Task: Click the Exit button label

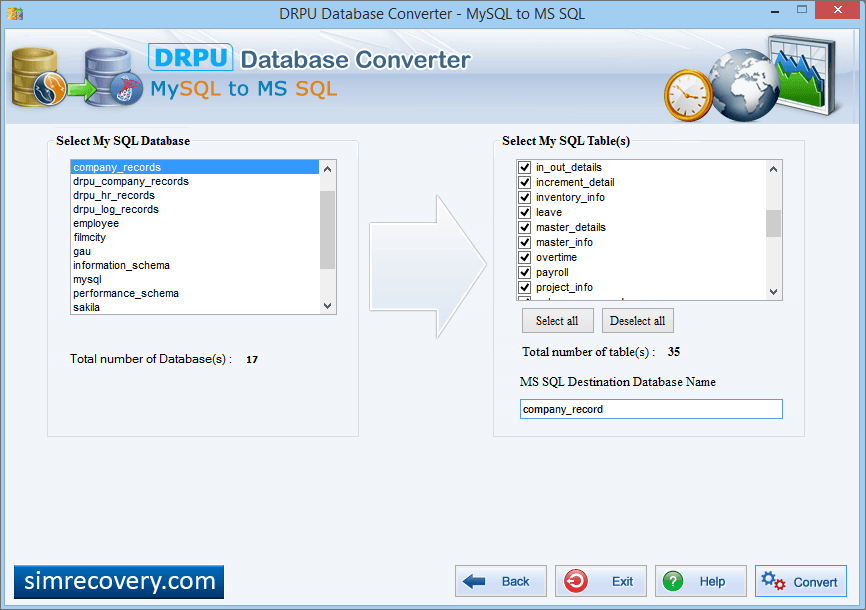Action: tap(622, 582)
